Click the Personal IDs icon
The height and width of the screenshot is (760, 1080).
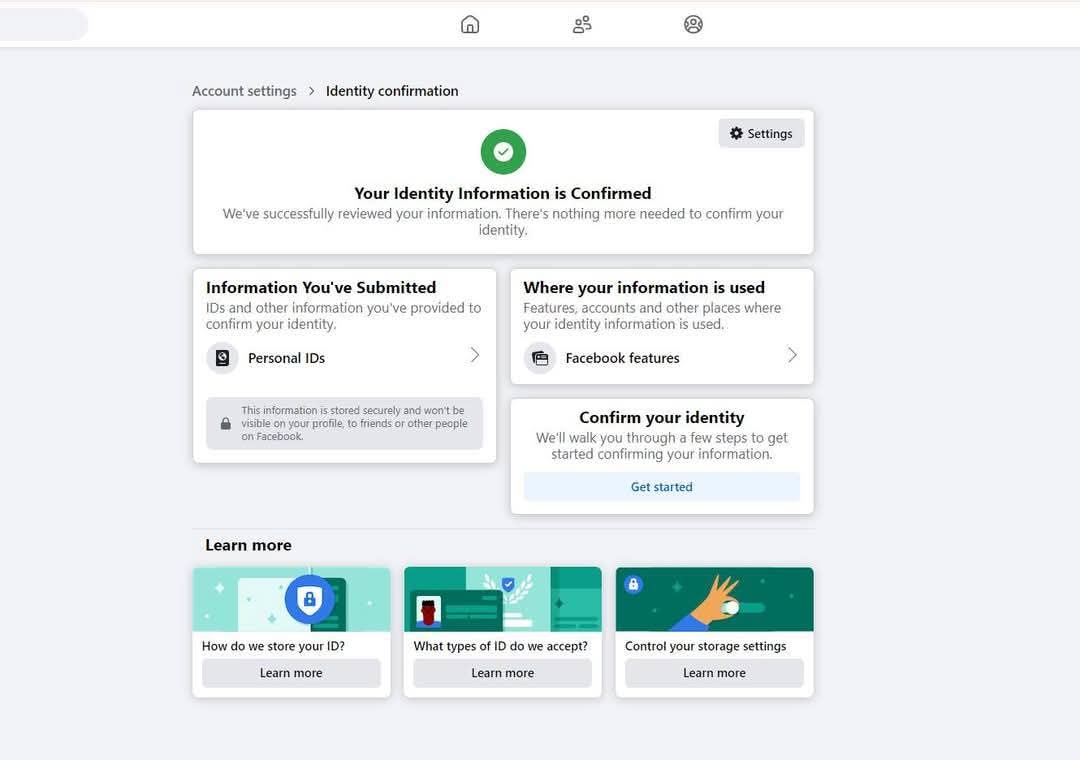coord(222,358)
